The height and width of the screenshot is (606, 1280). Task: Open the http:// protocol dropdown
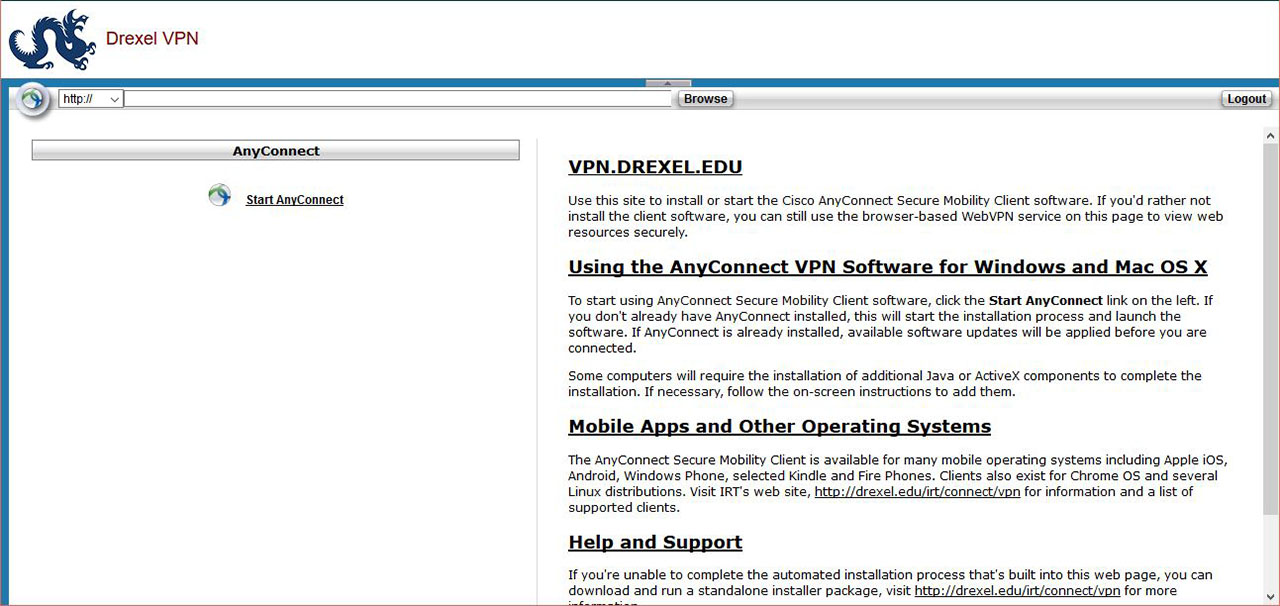pyautogui.click(x=91, y=99)
